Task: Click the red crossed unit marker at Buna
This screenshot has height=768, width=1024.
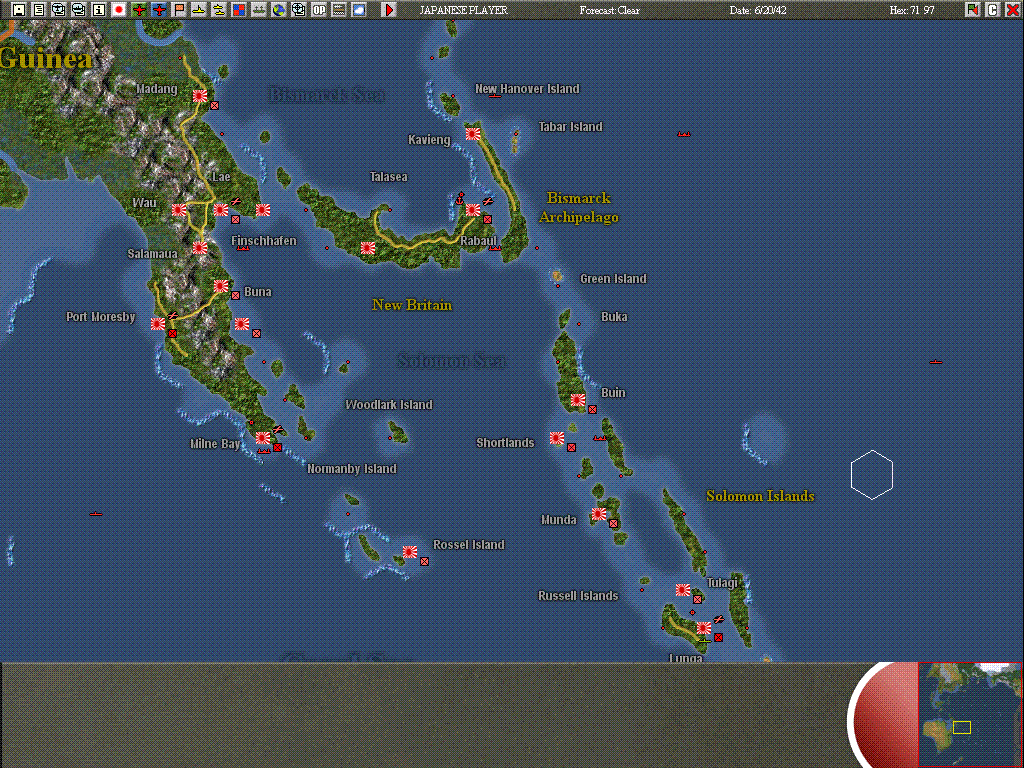Action: (235, 295)
